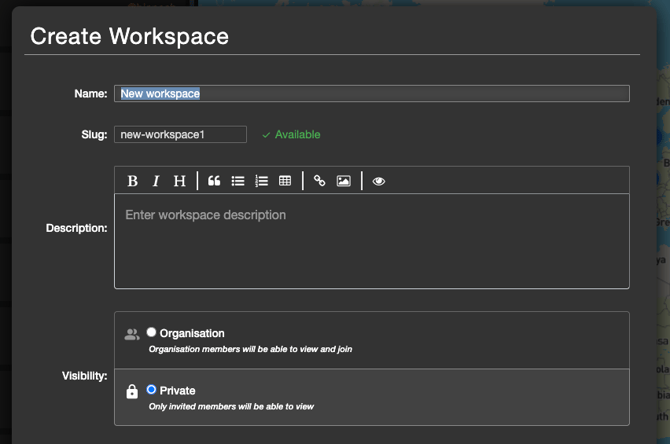
Task: Add a numbered list in the description
Action: coord(262,181)
